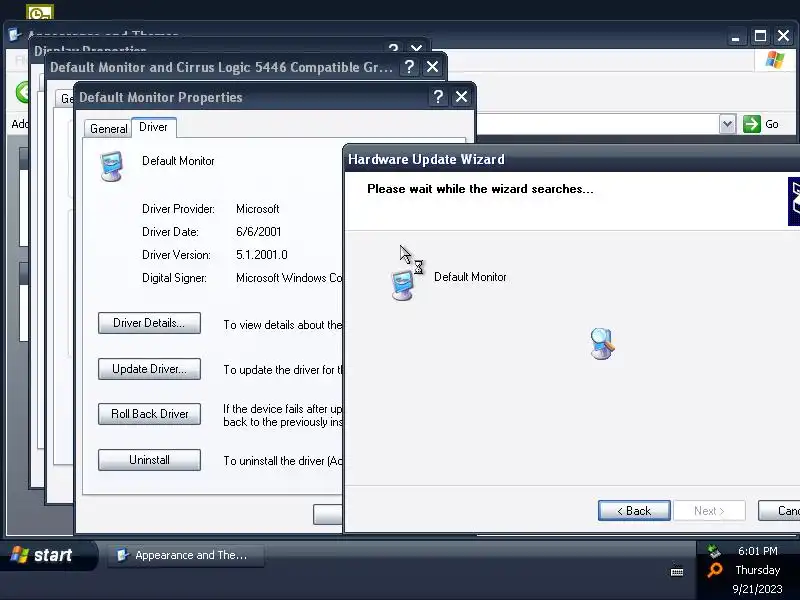
Task: Click the address bar input field
Action: click(x=597, y=124)
